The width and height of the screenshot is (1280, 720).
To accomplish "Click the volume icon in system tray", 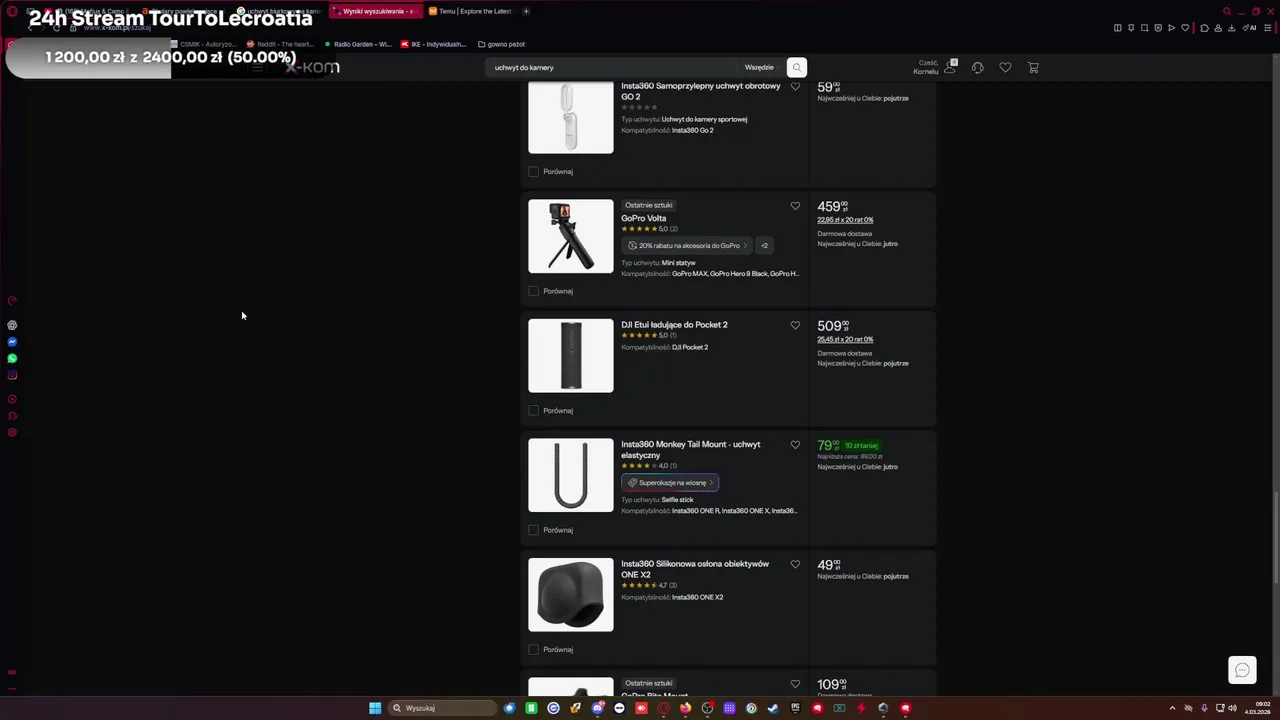I will pyautogui.click(x=1233, y=708).
